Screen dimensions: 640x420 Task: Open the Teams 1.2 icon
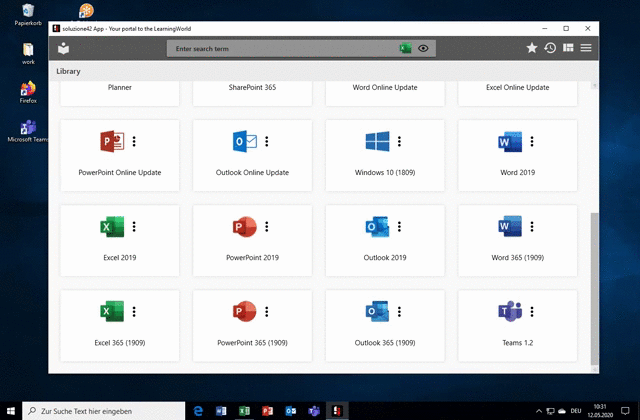[510, 311]
